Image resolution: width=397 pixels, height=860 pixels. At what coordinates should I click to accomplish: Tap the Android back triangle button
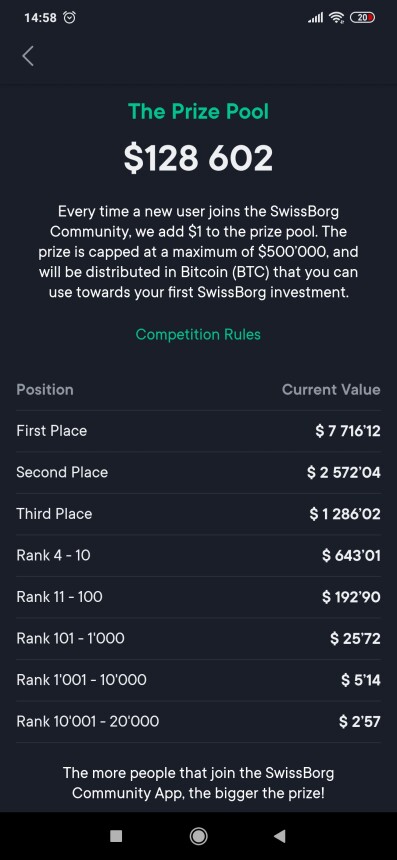click(280, 836)
